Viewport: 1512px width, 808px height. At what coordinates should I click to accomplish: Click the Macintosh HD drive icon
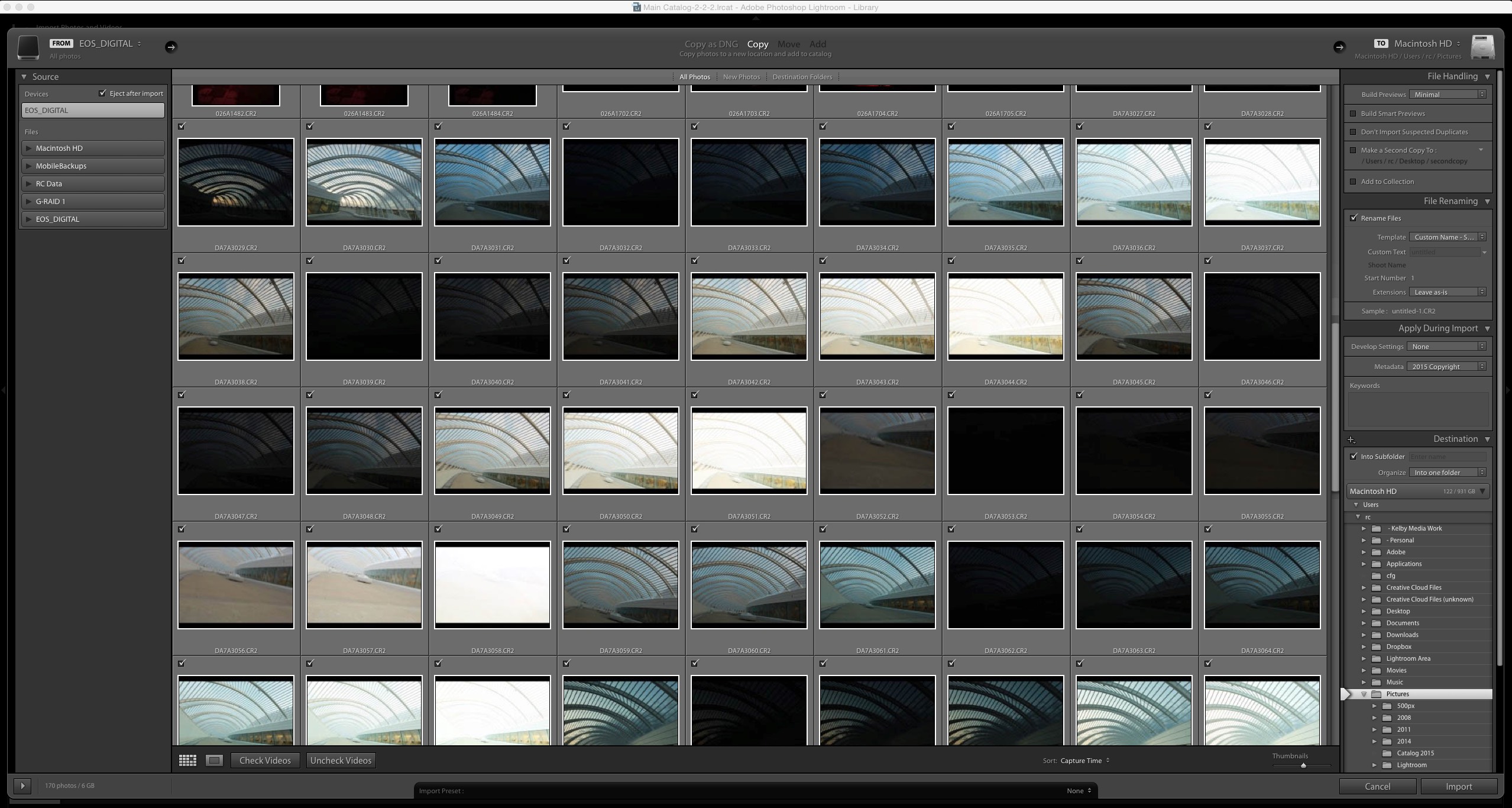(1482, 47)
